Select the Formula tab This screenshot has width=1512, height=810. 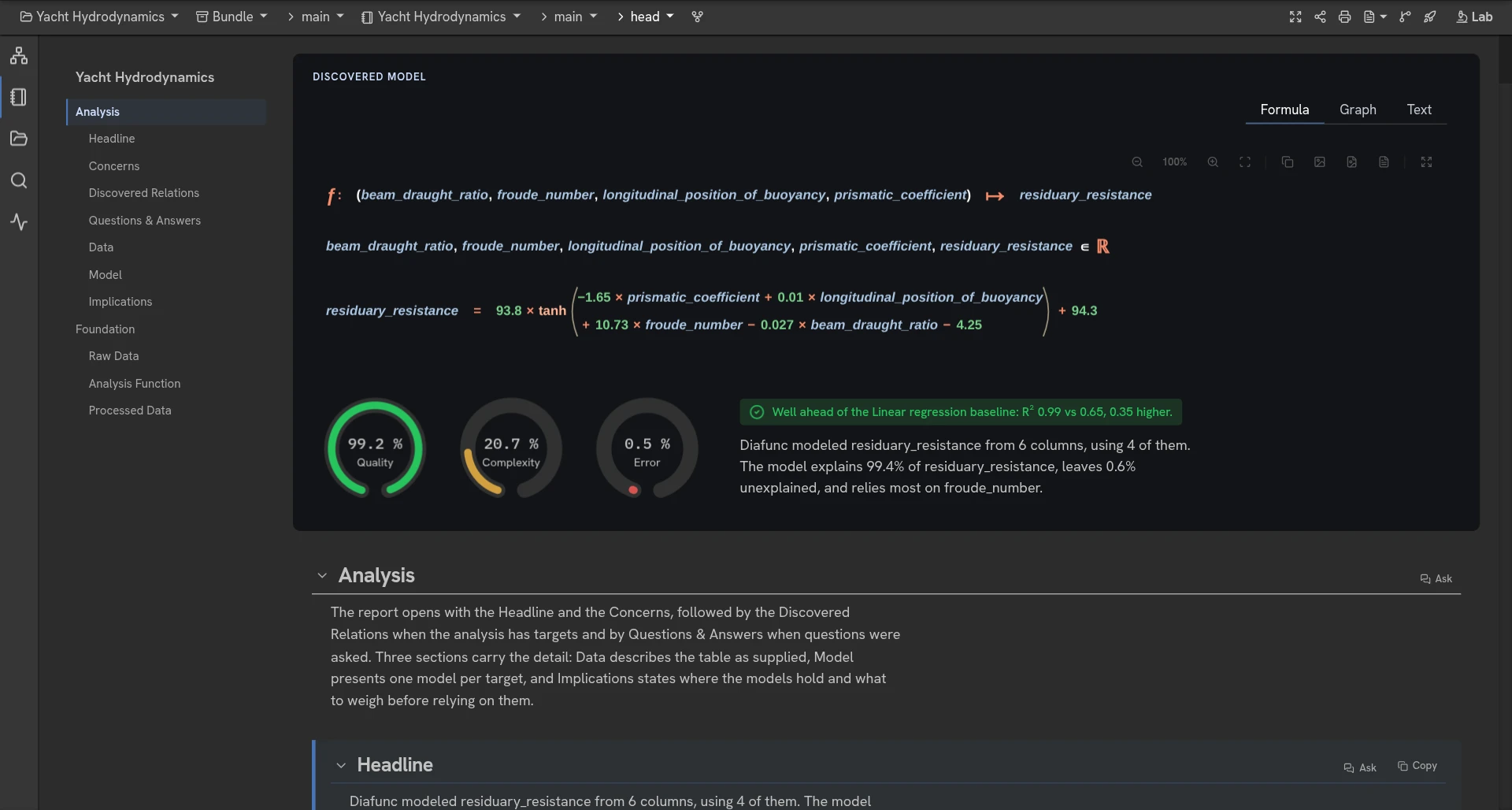coord(1284,110)
